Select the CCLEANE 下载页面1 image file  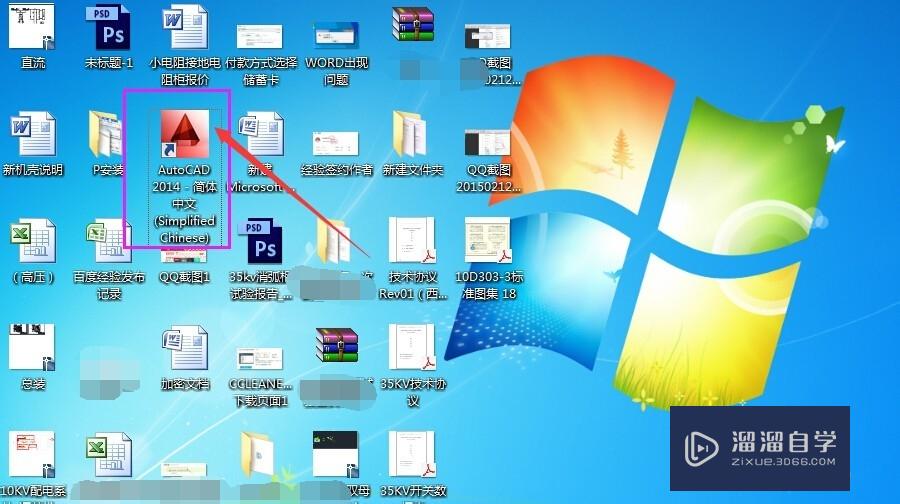[259, 358]
